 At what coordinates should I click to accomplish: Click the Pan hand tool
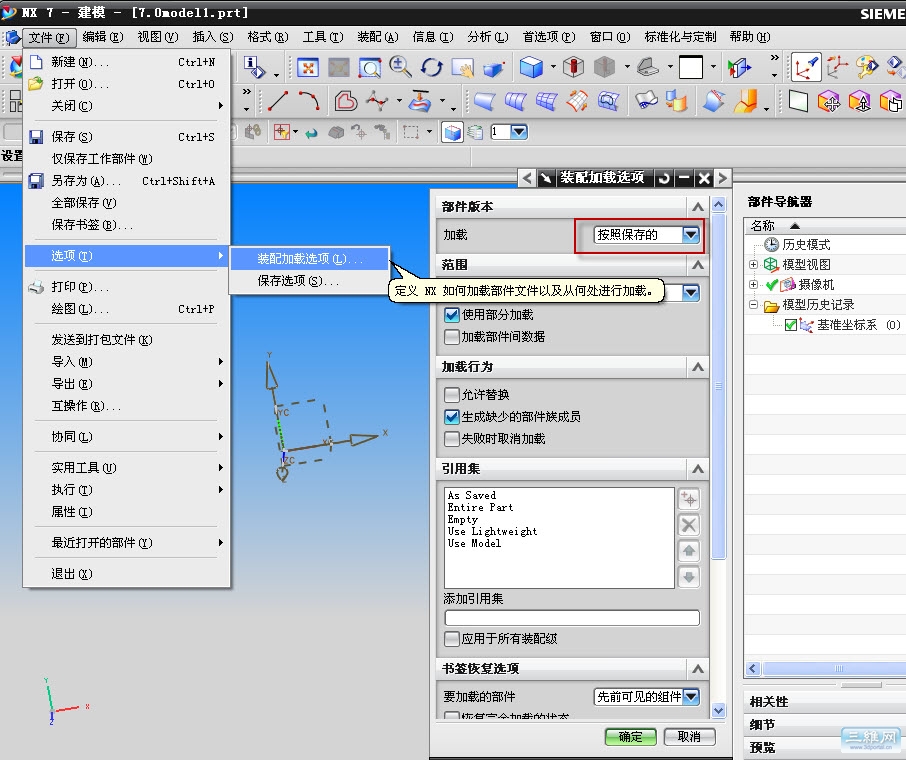click(463, 68)
